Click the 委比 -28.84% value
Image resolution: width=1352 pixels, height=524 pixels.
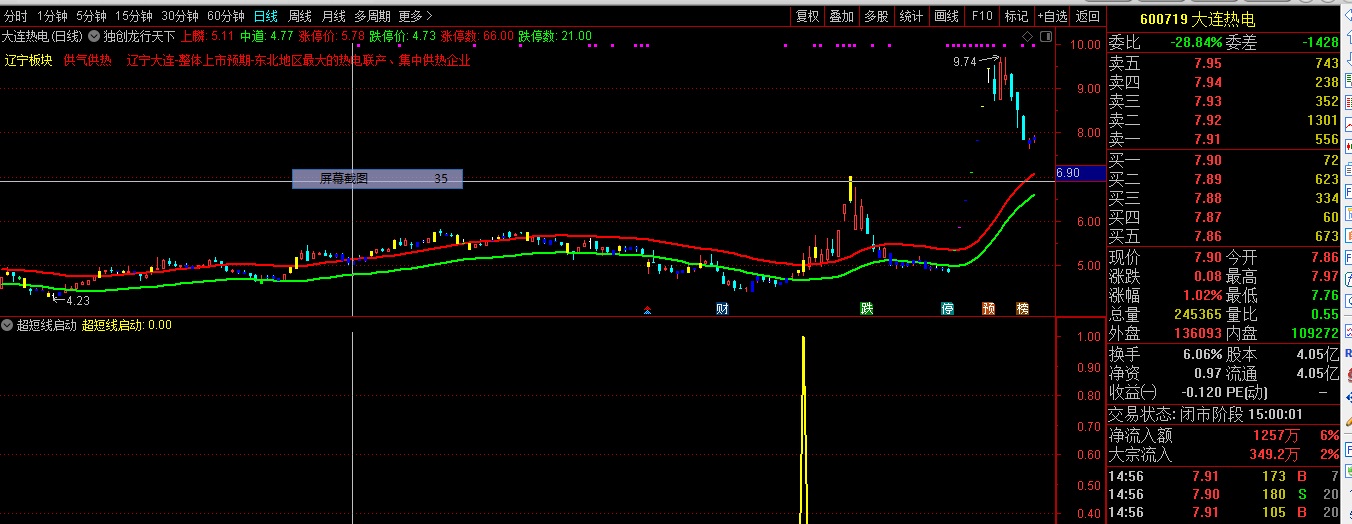(x=1196, y=43)
